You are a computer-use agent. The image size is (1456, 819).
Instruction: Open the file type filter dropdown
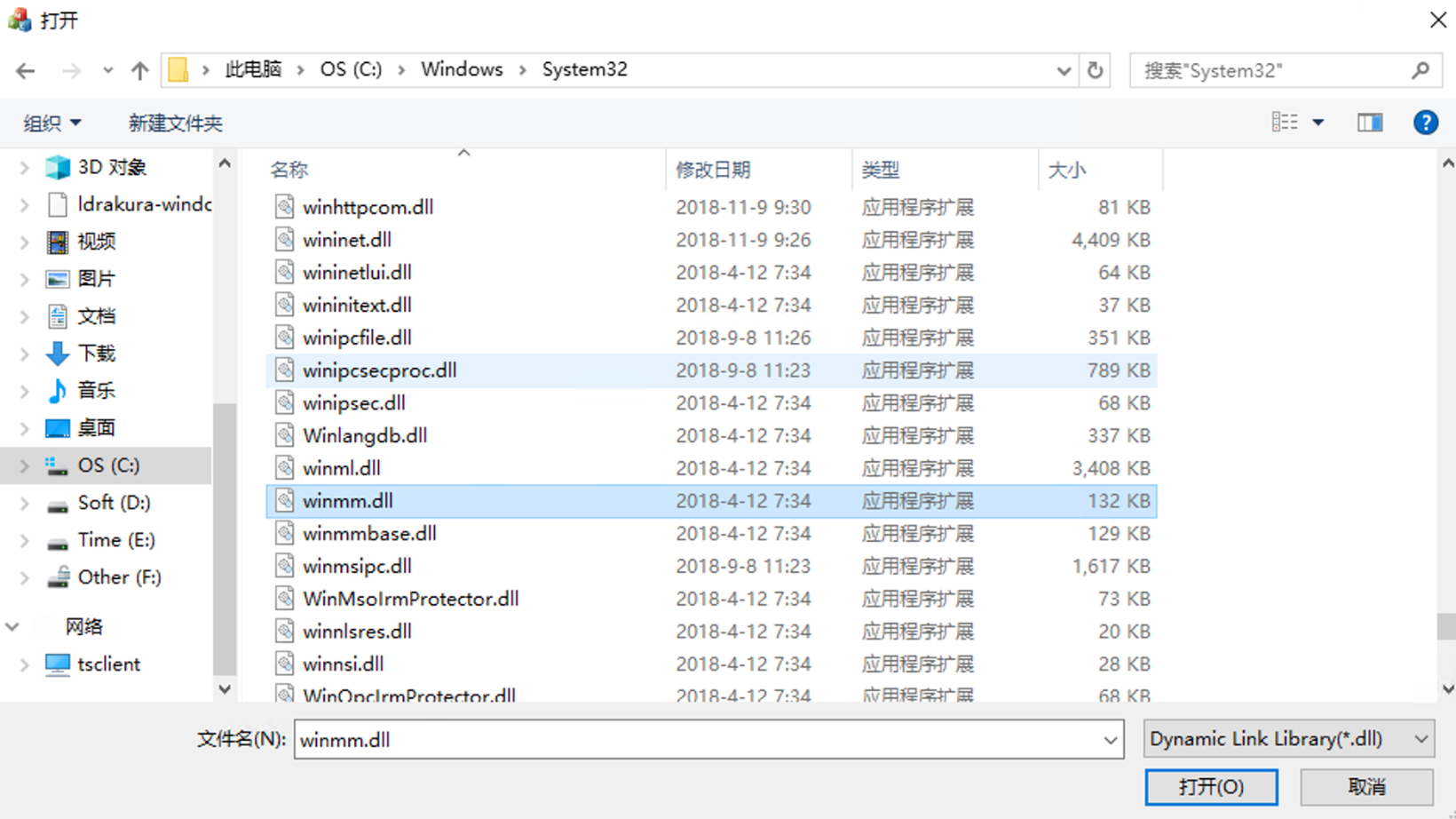click(x=1420, y=739)
